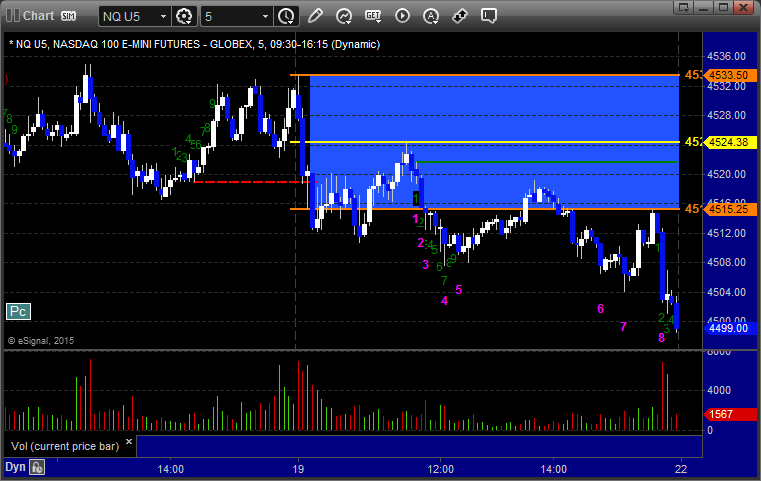Screen dimensions: 761x481
Task: Open the window options dropdown icon
Action: click(x=684, y=7)
